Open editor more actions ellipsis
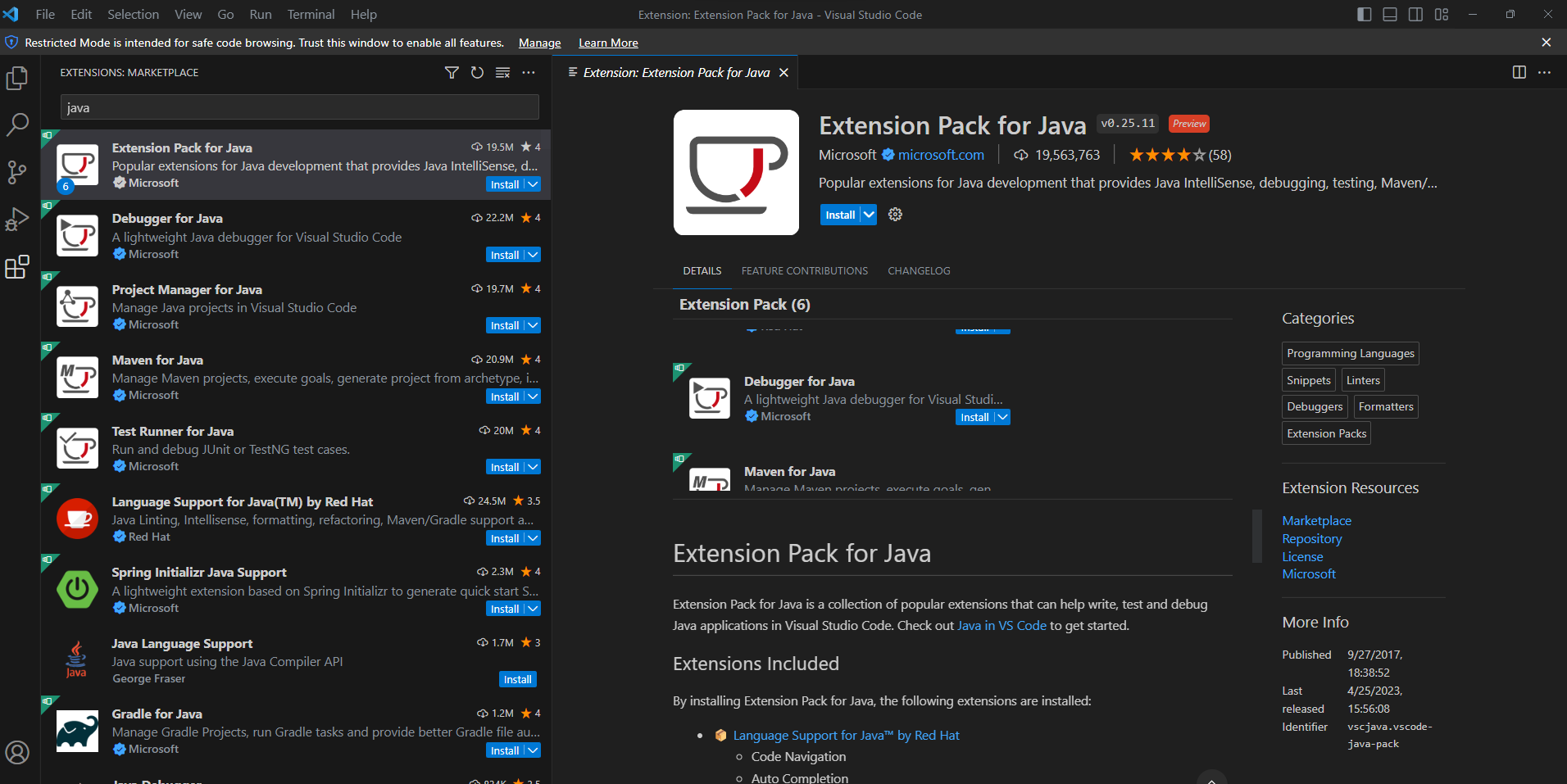Viewport: 1567px width, 784px height. coord(1545,72)
